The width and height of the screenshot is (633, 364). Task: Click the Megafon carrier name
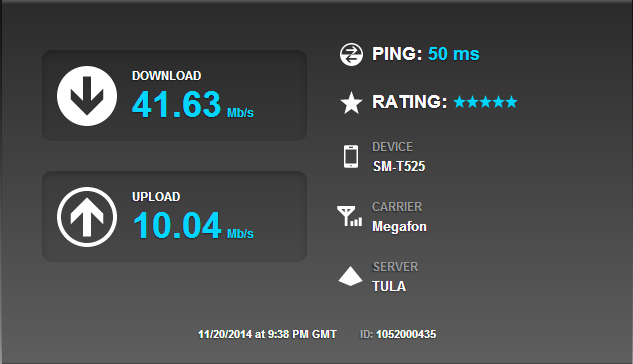[x=399, y=226]
